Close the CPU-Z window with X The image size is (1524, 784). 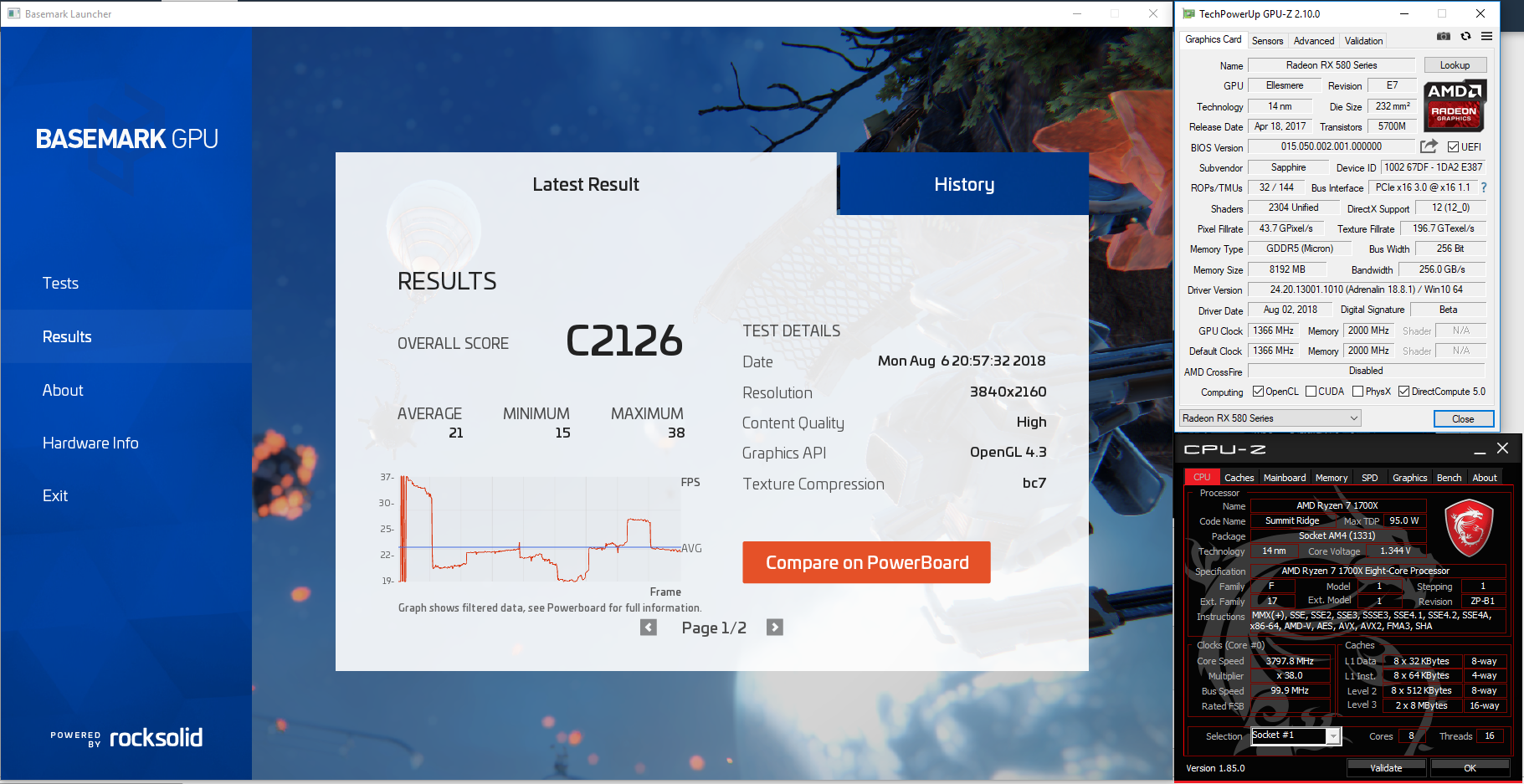1503,448
